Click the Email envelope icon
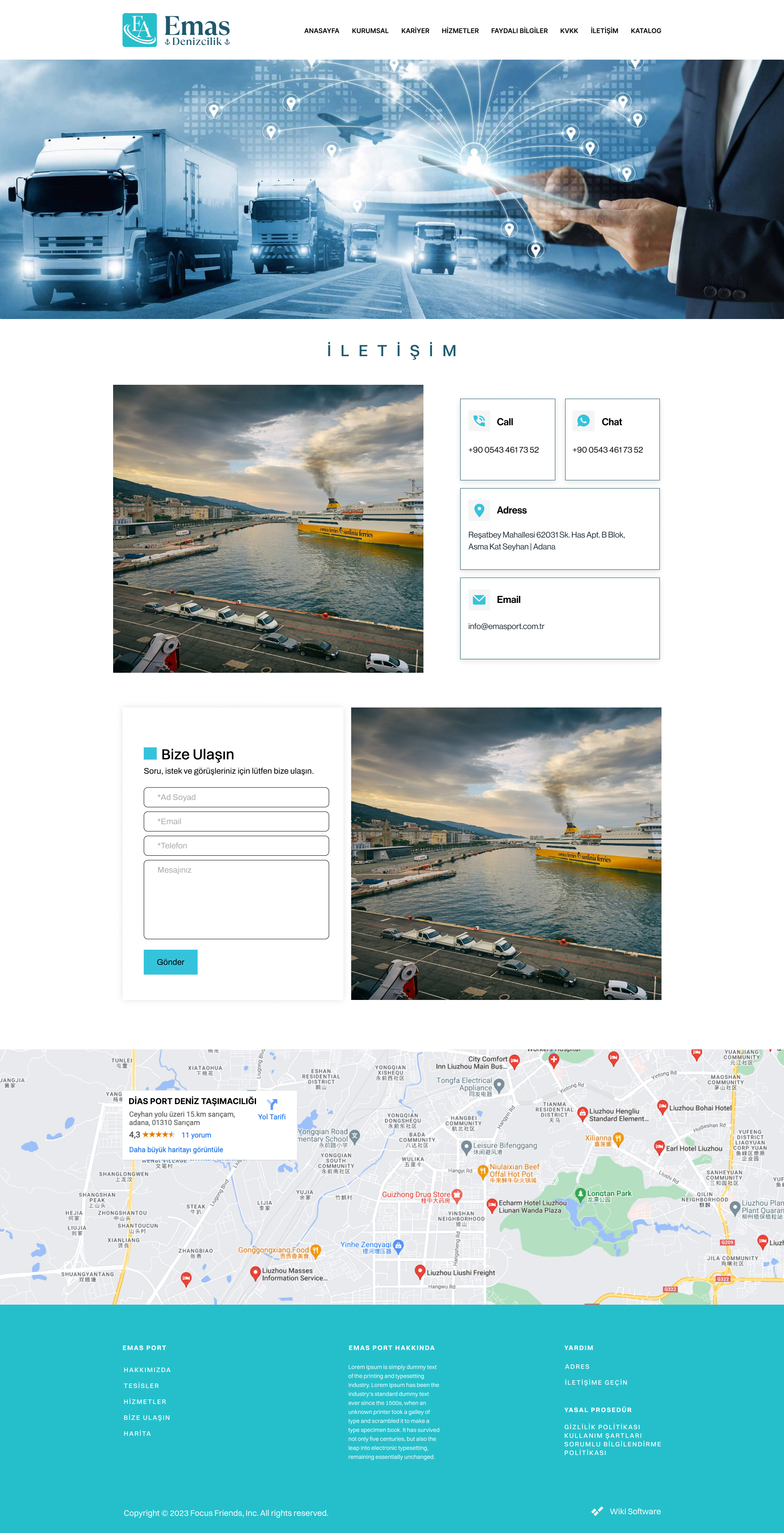 click(479, 599)
